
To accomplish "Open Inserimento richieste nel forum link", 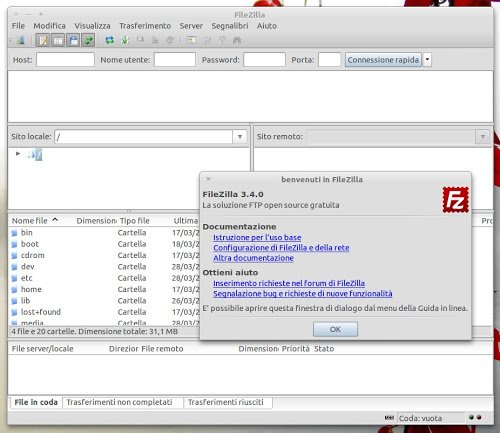I will (289, 283).
